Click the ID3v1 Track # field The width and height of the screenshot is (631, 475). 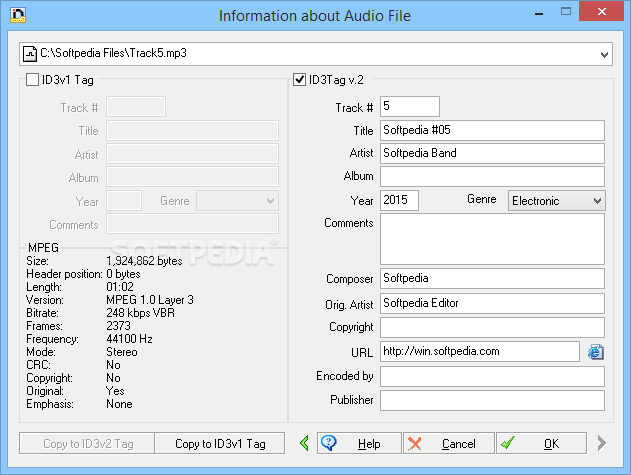[136, 107]
